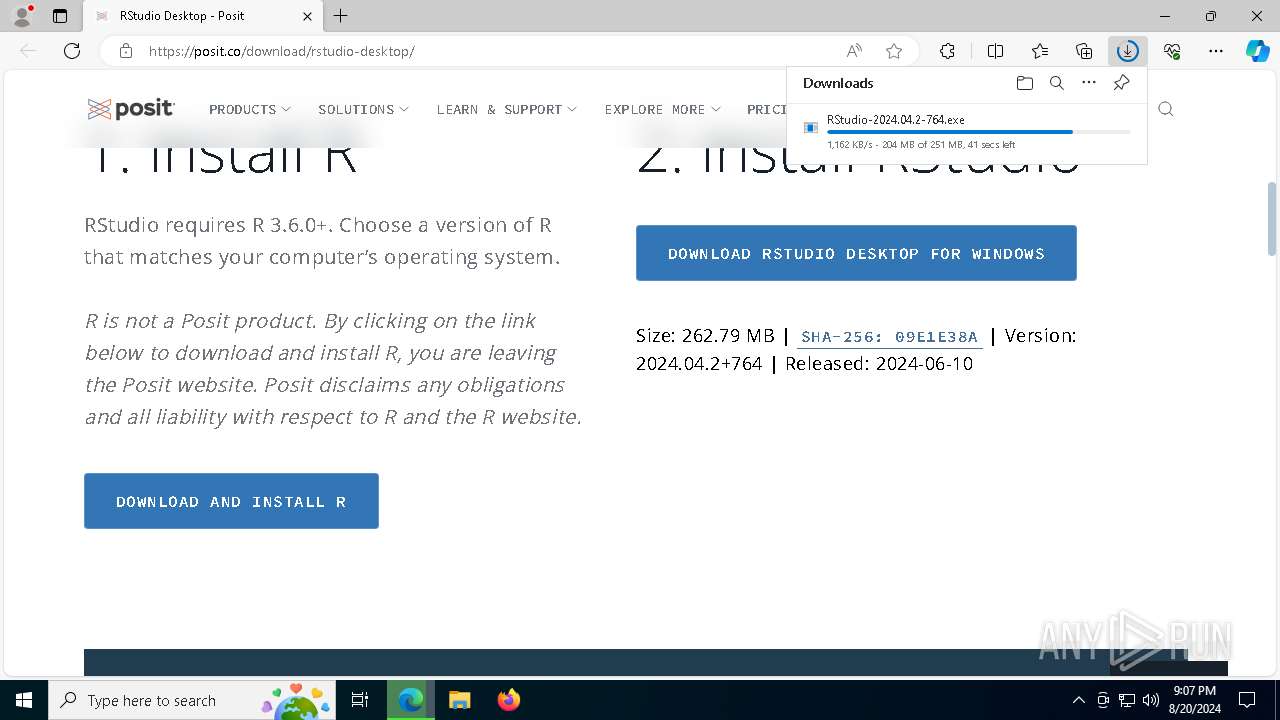1280x720 pixels.
Task: Click the Type here to search box
Action: 192,700
